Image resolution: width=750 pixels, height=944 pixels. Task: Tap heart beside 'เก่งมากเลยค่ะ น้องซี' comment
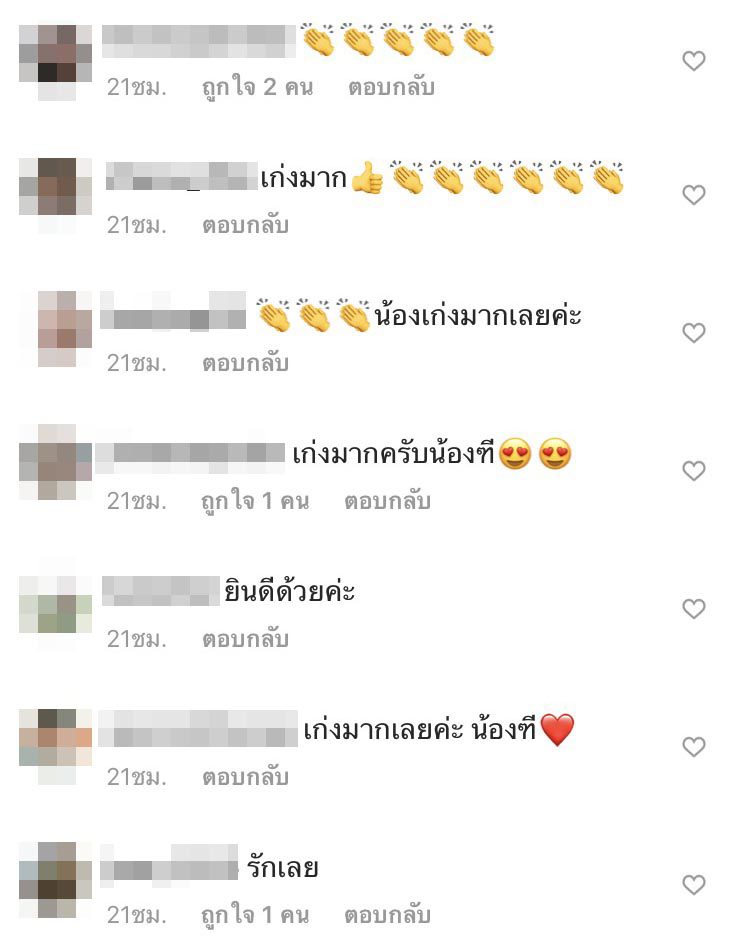(693, 747)
